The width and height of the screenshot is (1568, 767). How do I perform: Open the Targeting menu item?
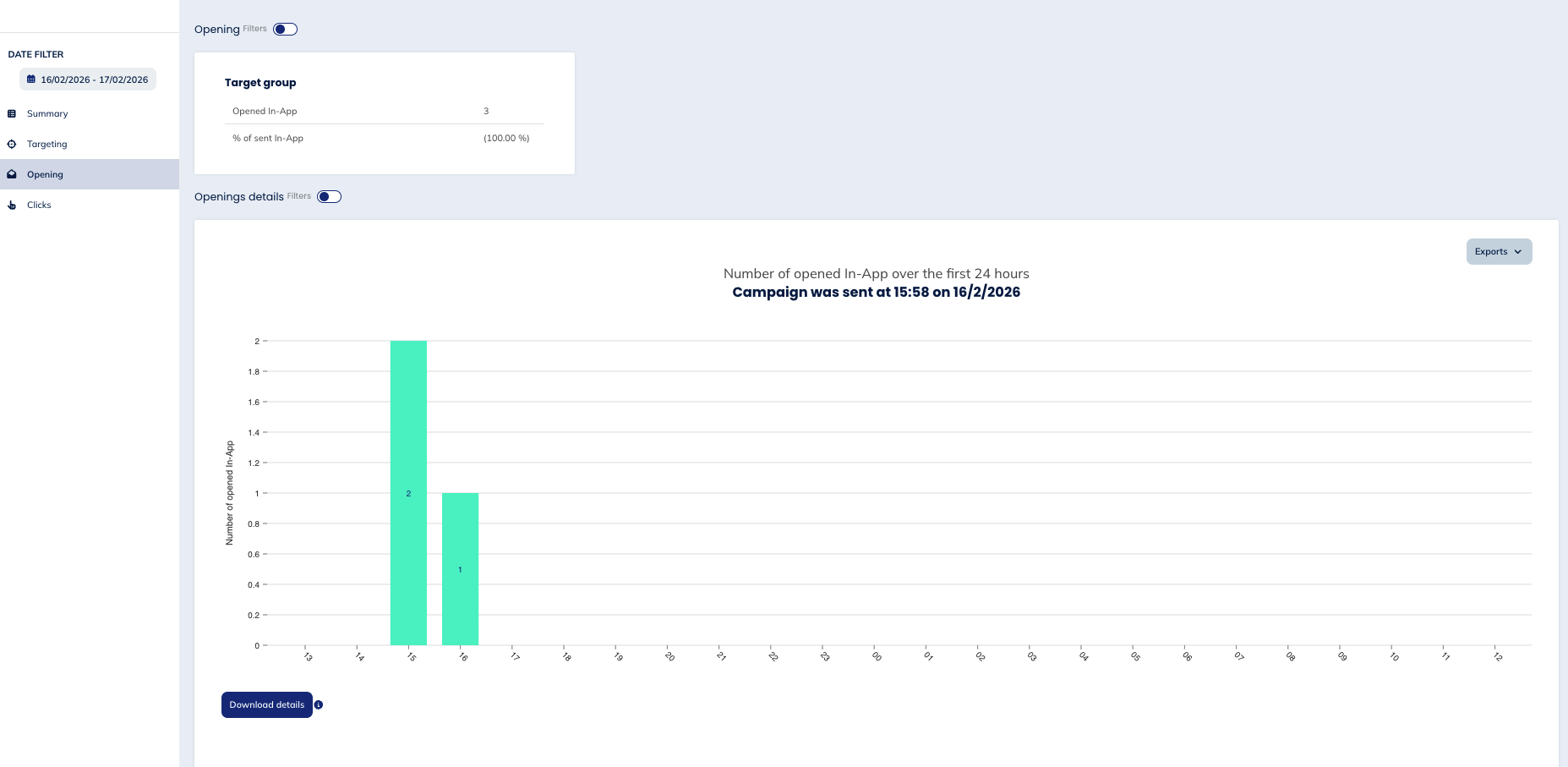coord(47,144)
